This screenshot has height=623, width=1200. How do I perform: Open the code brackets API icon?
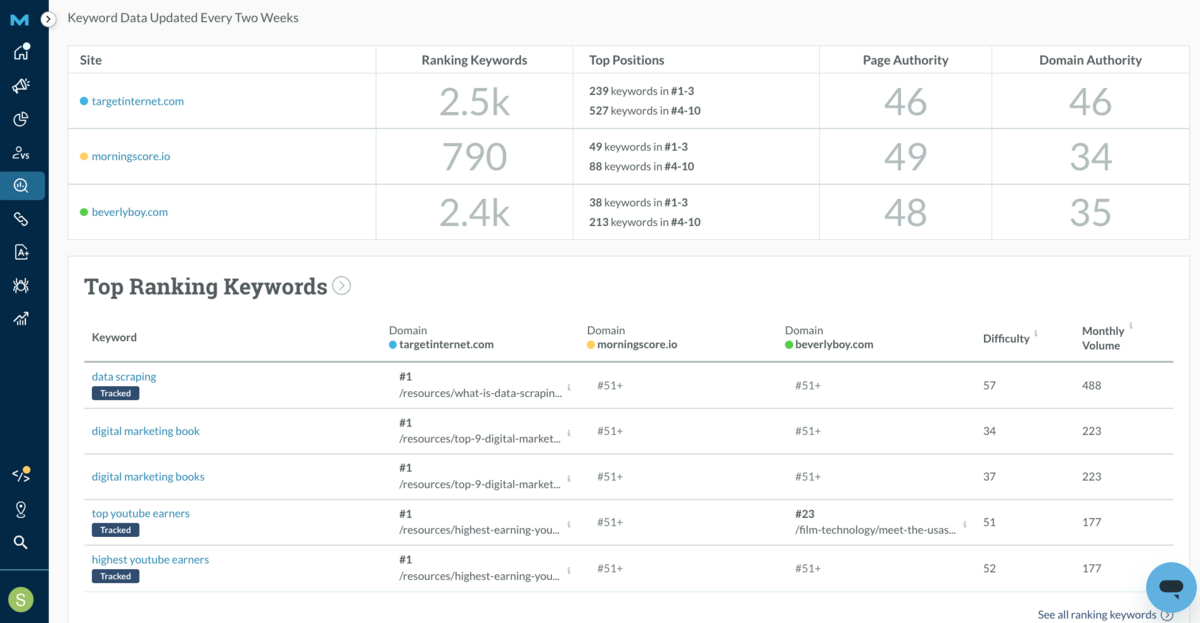[21, 475]
